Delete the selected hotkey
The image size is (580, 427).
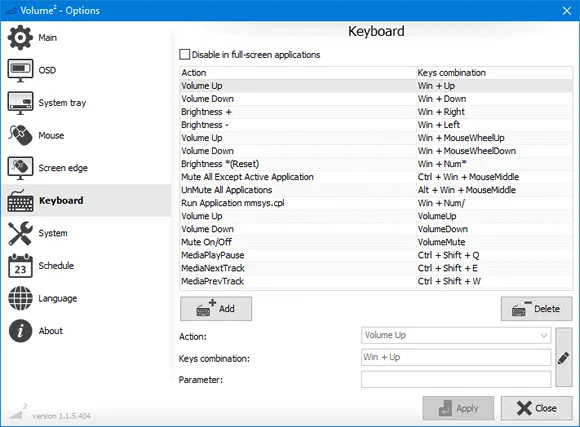coord(536,309)
